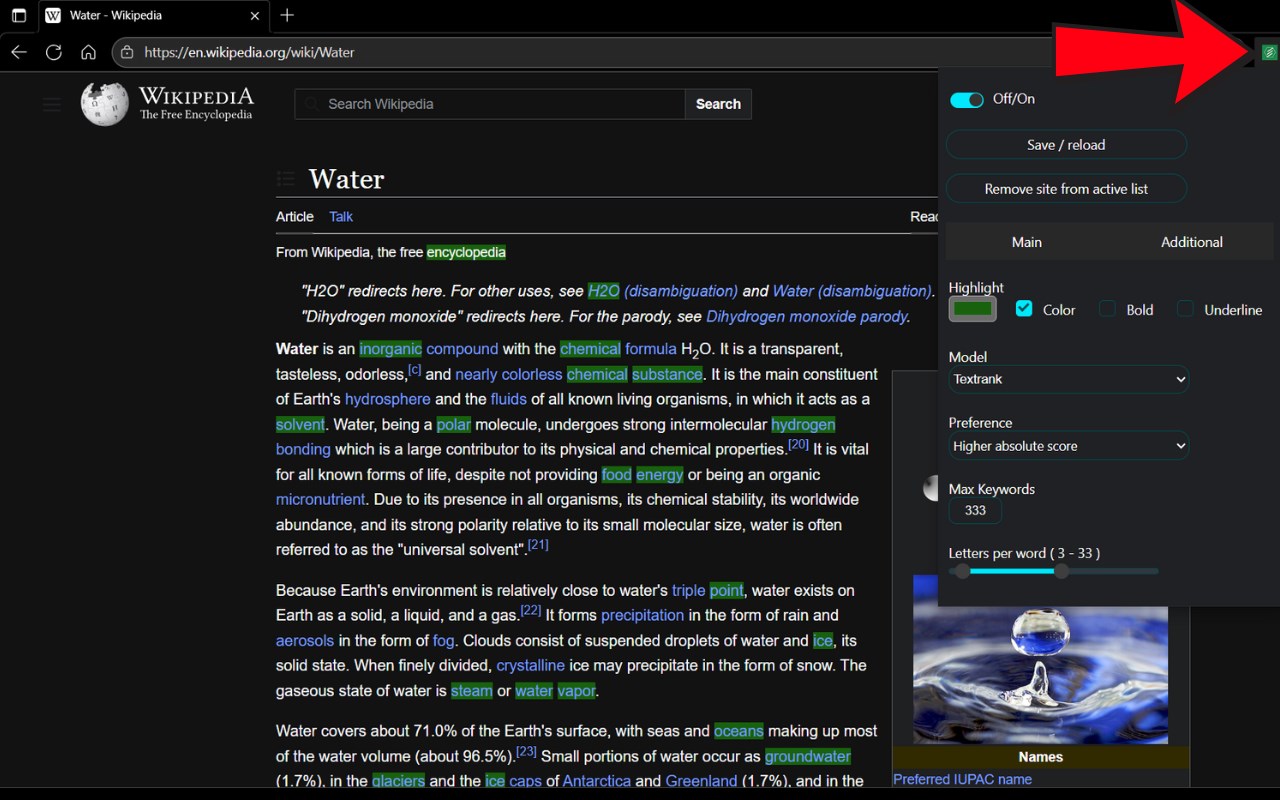Open the encyclopedia highlighted word

point(466,252)
